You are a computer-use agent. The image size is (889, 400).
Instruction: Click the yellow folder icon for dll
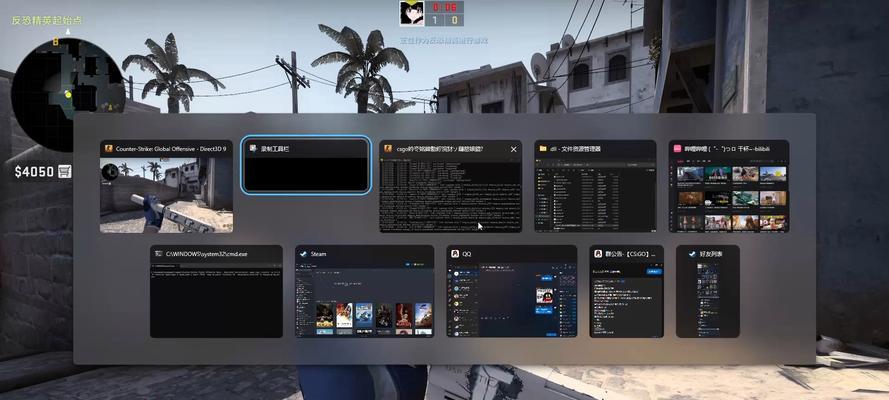(543, 148)
